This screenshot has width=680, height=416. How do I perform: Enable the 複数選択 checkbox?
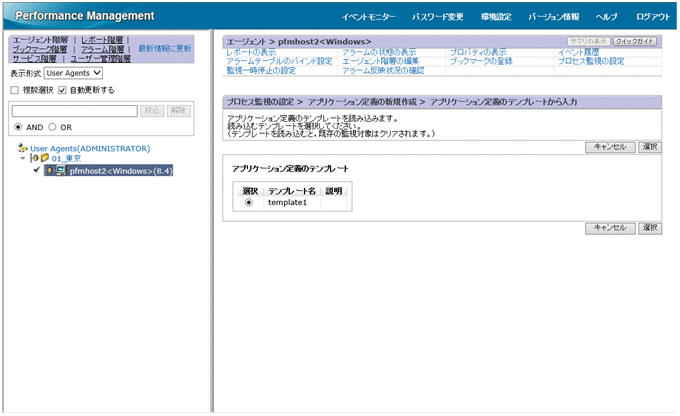[x=15, y=90]
